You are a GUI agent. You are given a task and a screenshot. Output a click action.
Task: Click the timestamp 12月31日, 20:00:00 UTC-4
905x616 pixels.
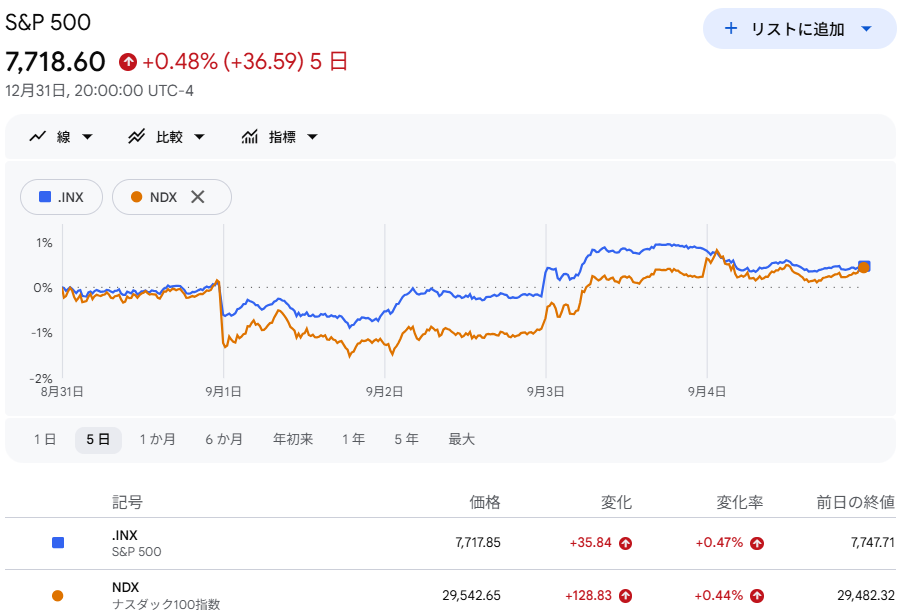pos(99,91)
